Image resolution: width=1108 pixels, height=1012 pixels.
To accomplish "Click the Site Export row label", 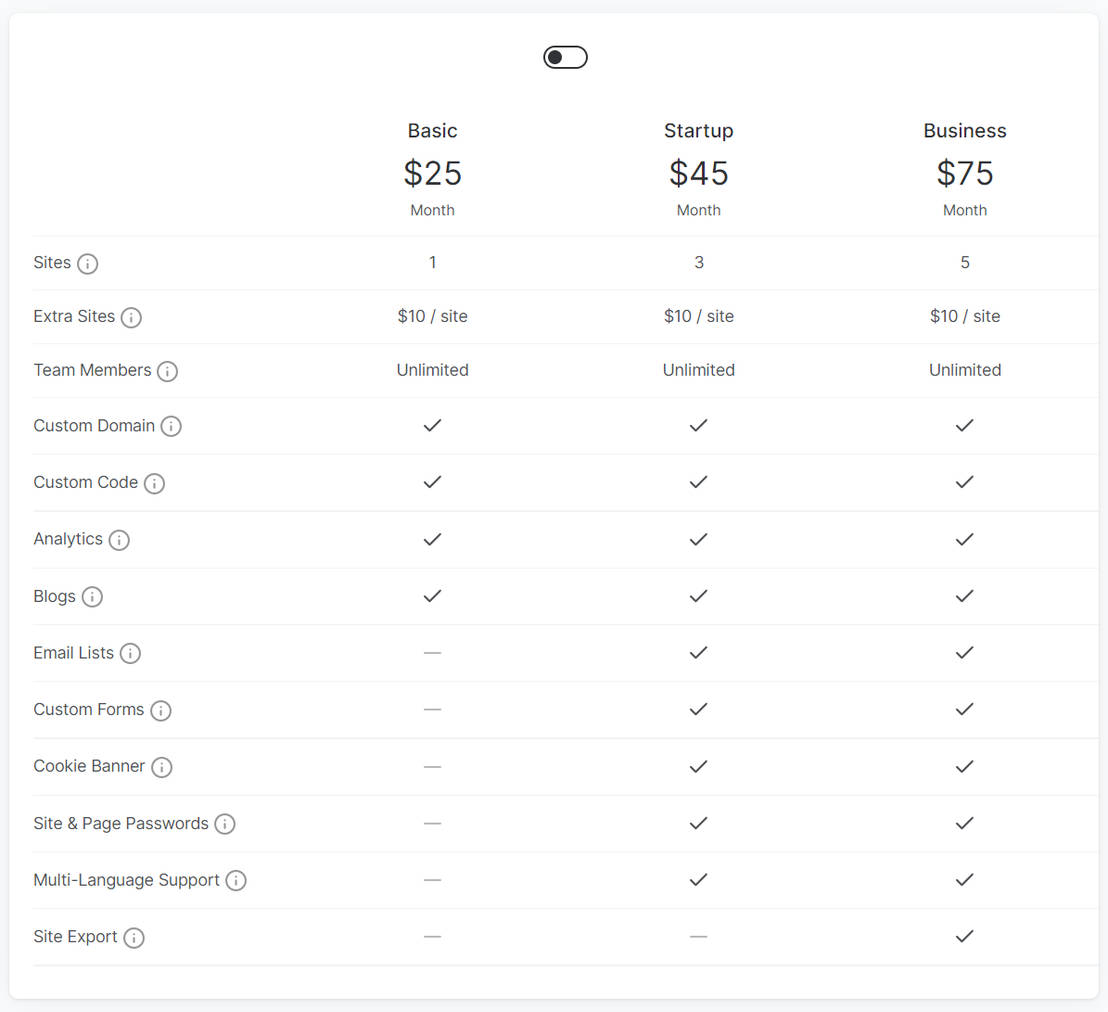I will [76, 936].
